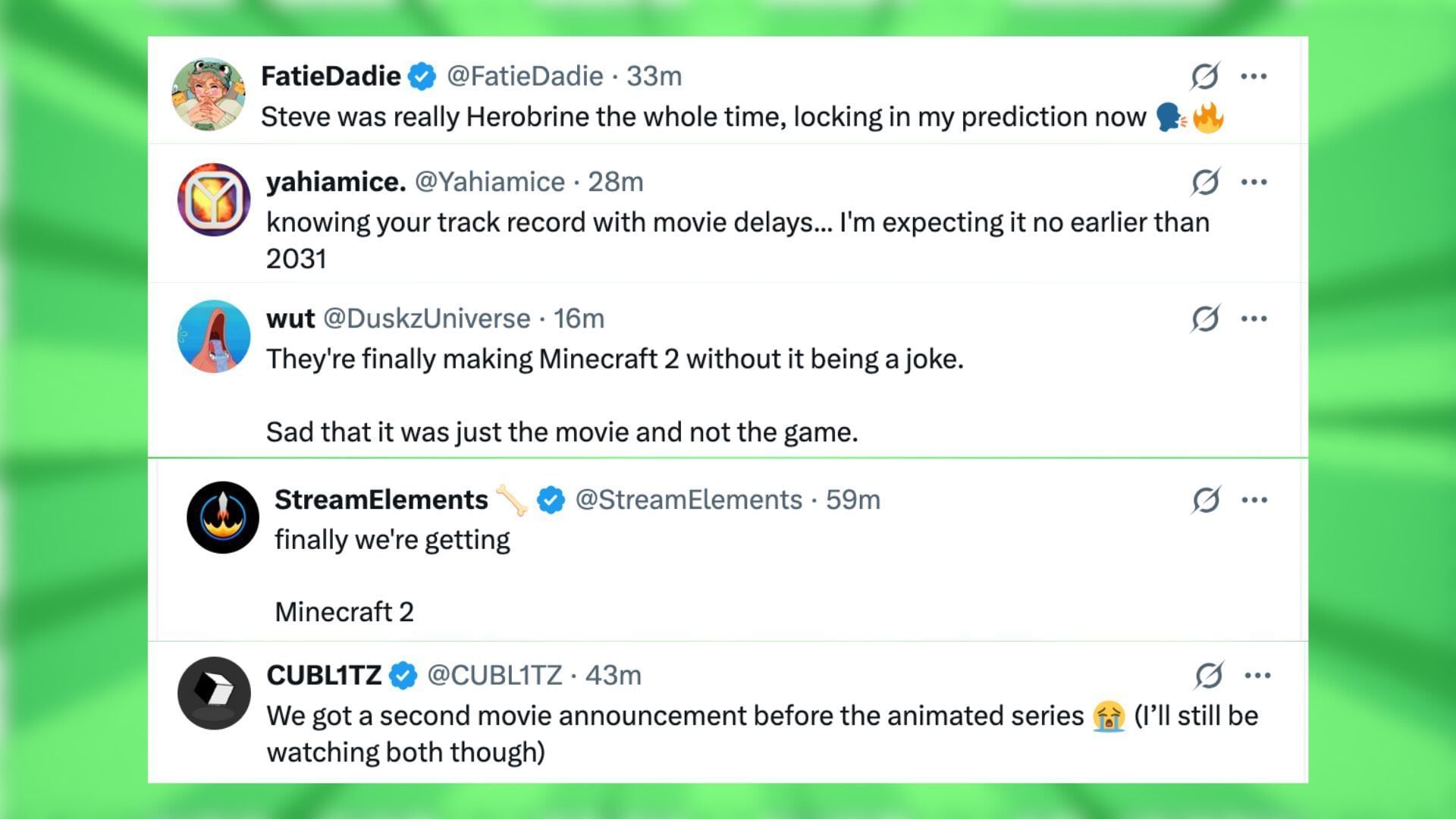
Task: Expand the three-dot menu on StreamElements' tweet
Action: [x=1254, y=500]
